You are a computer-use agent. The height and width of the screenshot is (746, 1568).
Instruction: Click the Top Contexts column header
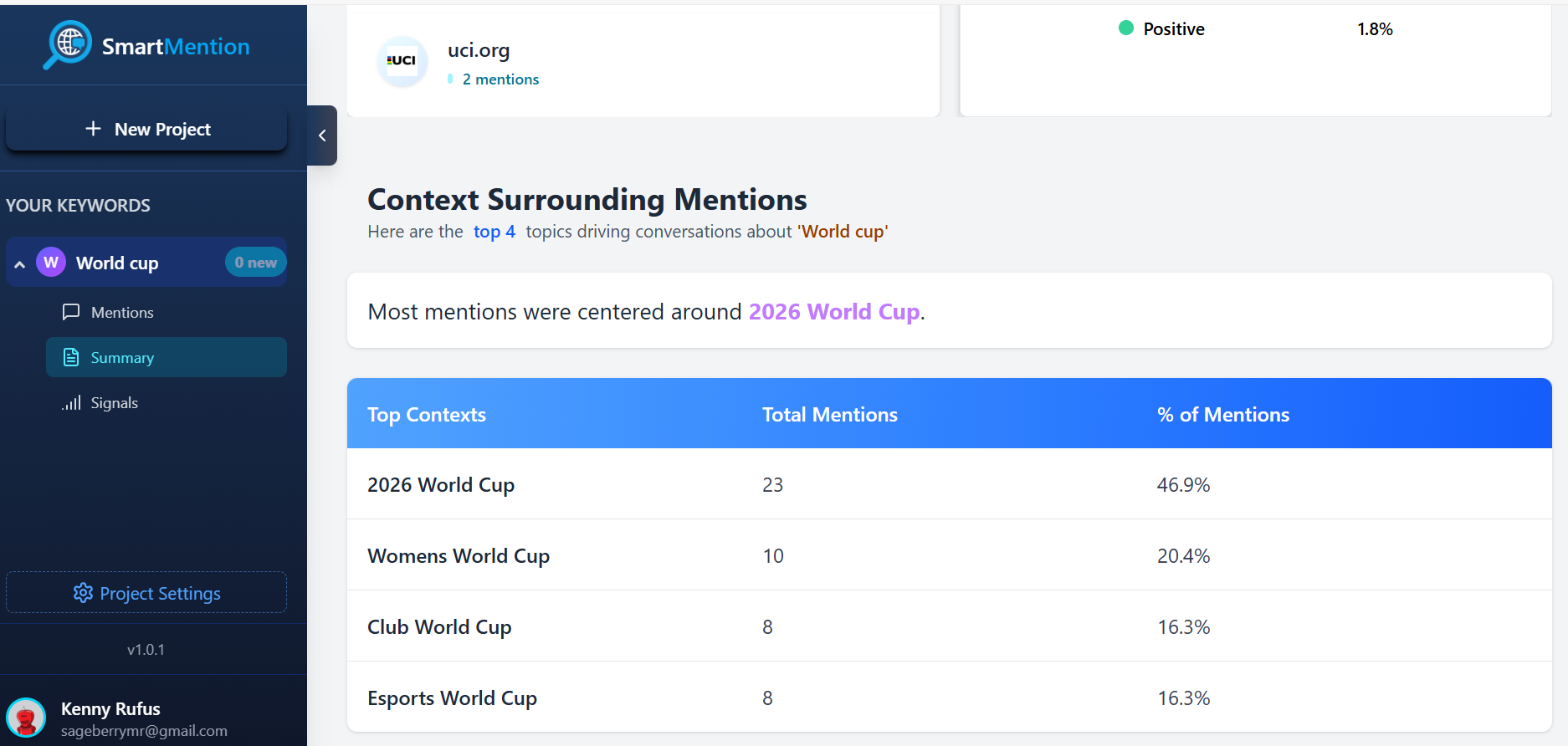coord(427,415)
